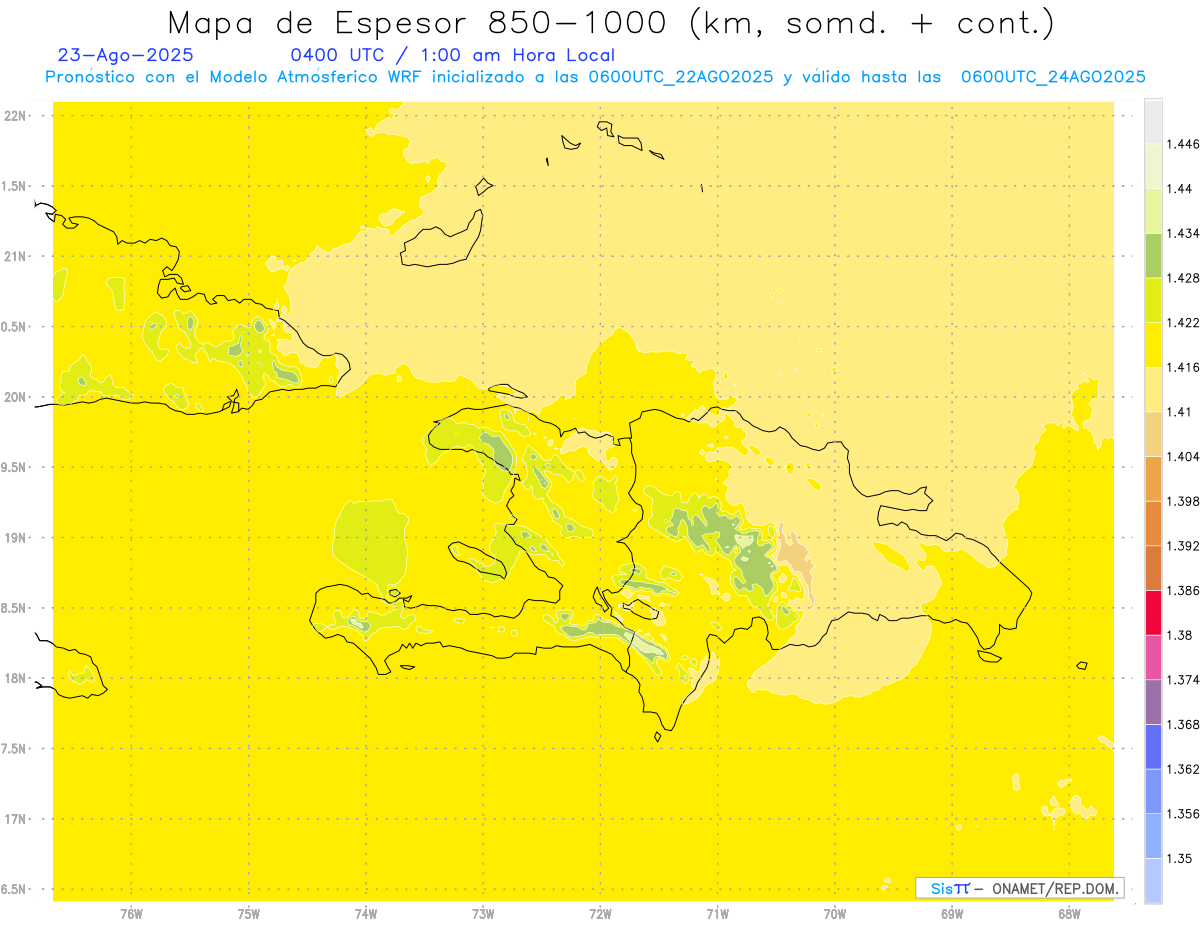
Task: Click the colorbar value 1.374
Action: coord(1183,679)
